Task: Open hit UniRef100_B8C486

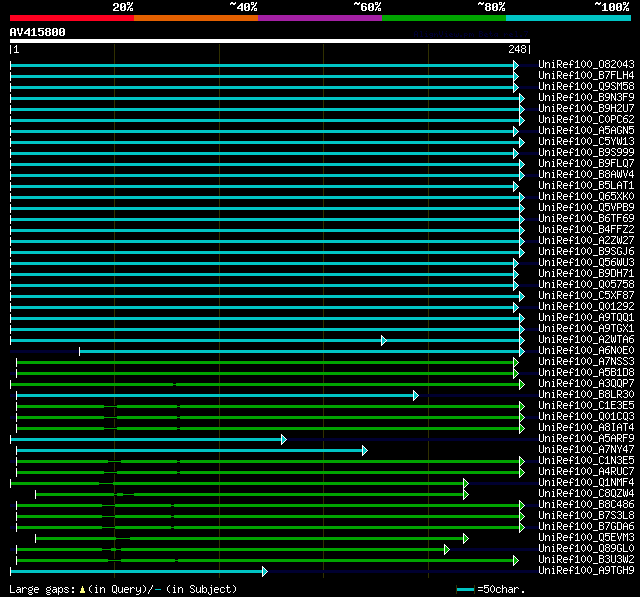Action: [x=586, y=505]
